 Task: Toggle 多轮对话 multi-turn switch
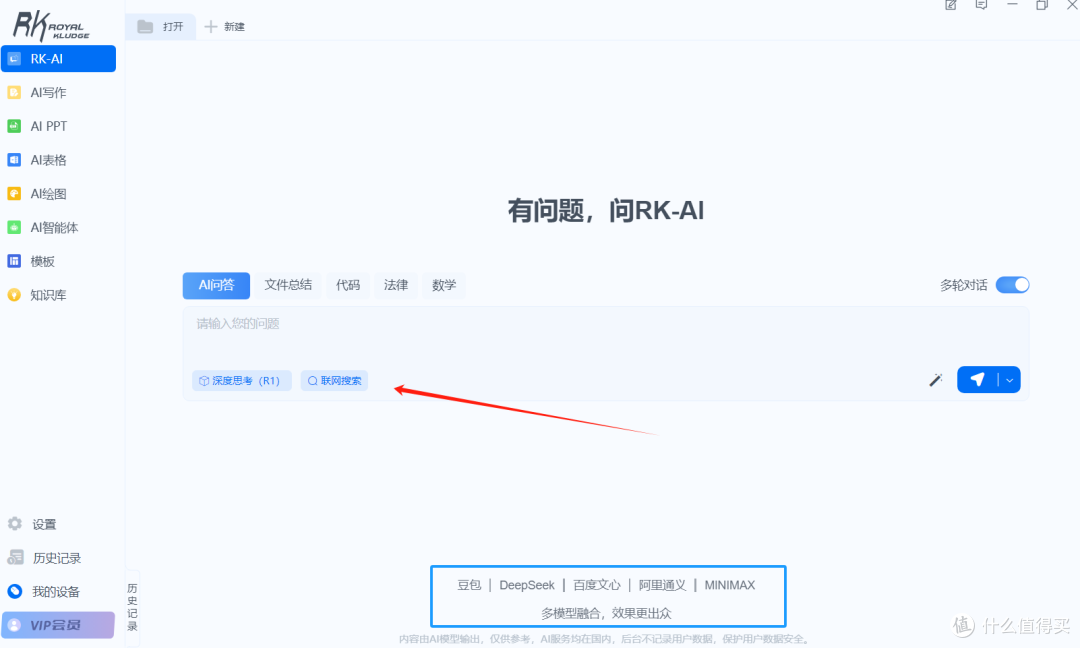[x=1012, y=285]
